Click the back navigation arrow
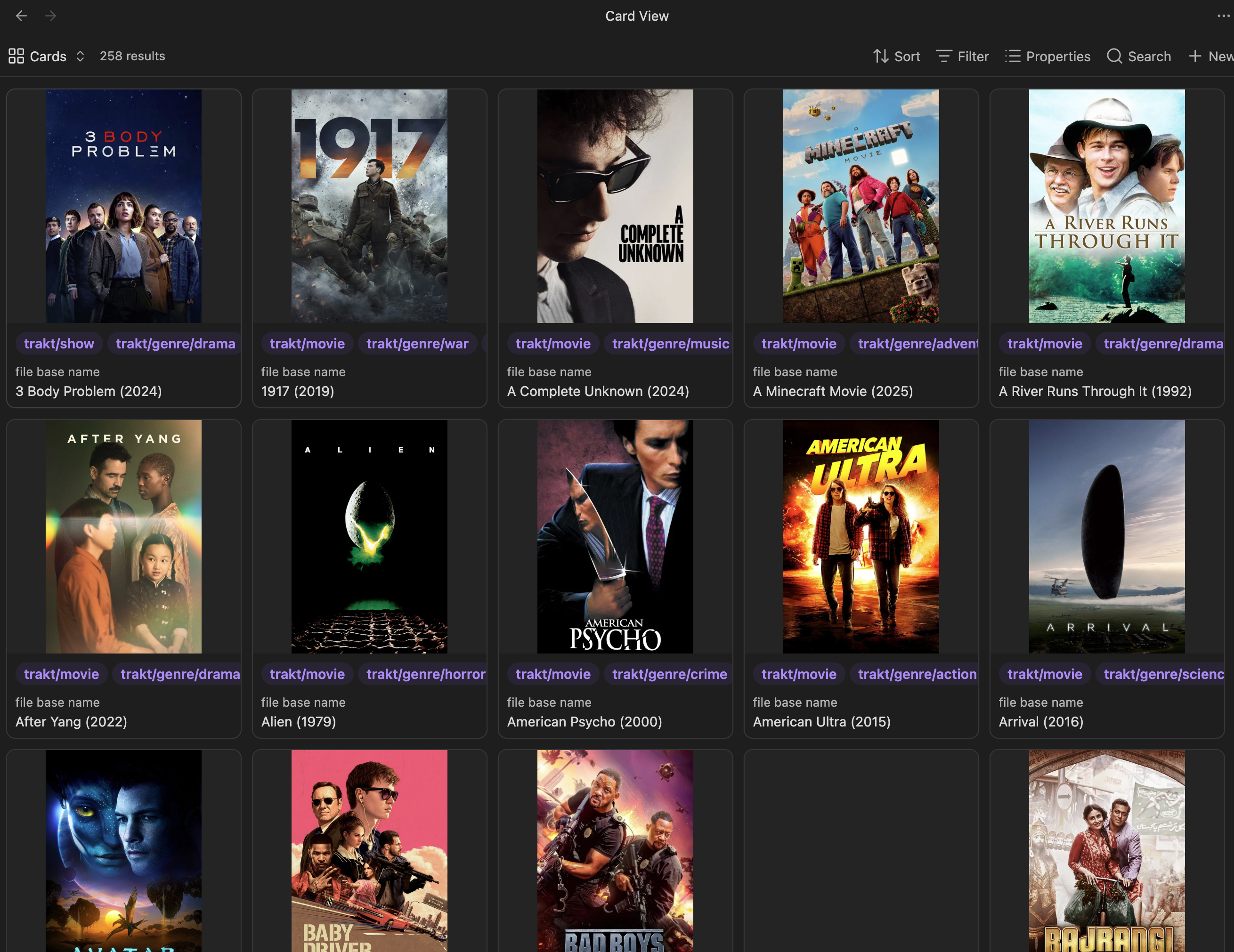 22,16
